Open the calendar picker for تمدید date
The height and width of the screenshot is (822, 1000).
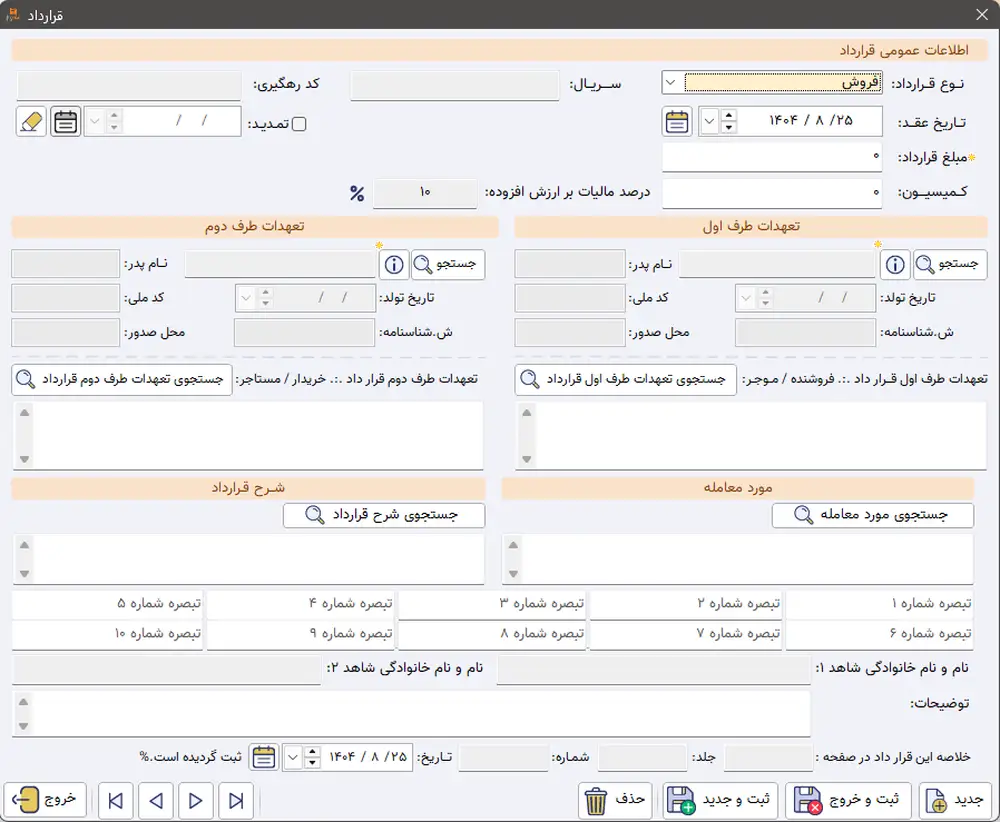click(x=66, y=122)
